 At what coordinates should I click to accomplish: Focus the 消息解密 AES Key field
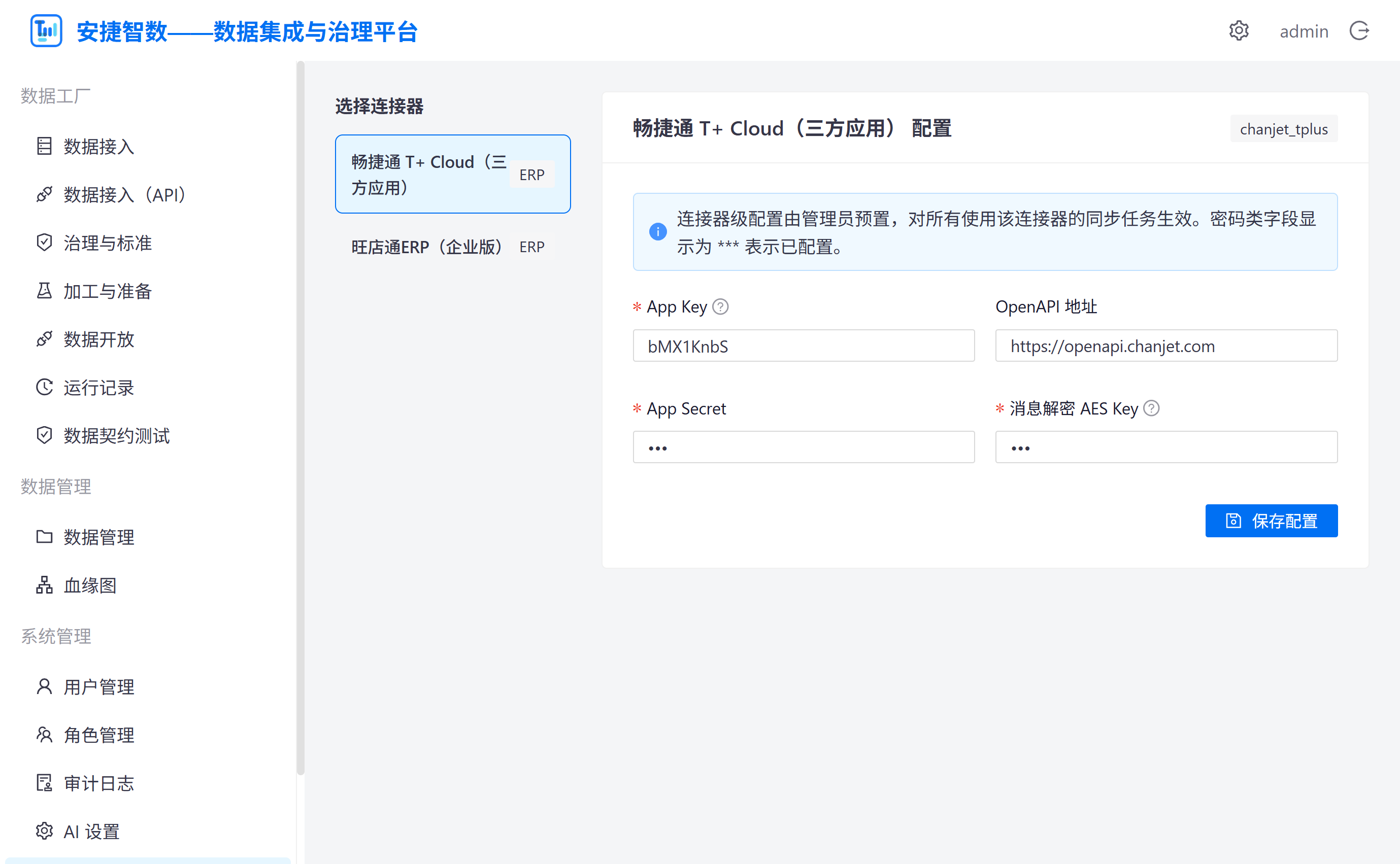point(1166,447)
